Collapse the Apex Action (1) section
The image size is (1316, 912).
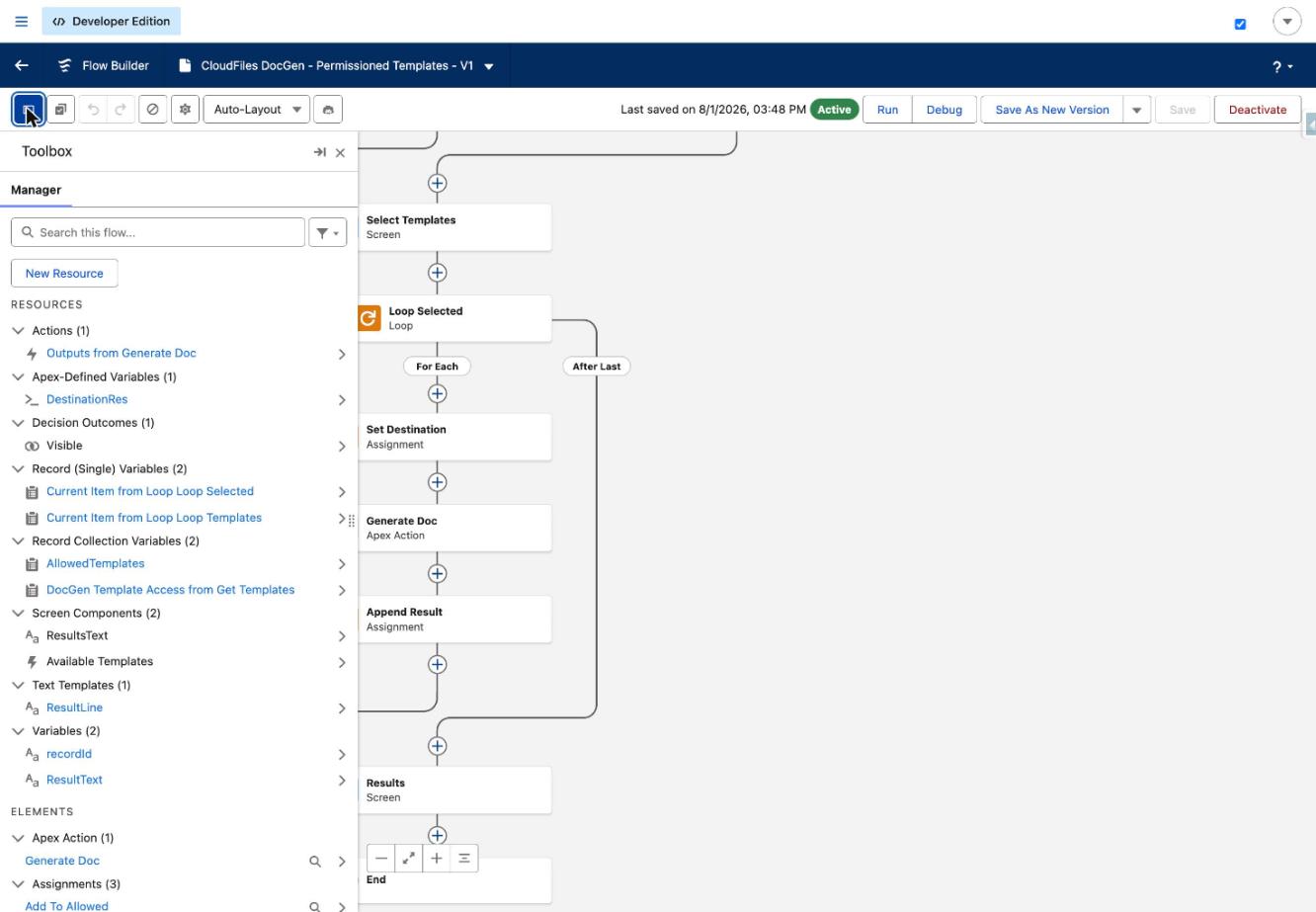click(18, 838)
